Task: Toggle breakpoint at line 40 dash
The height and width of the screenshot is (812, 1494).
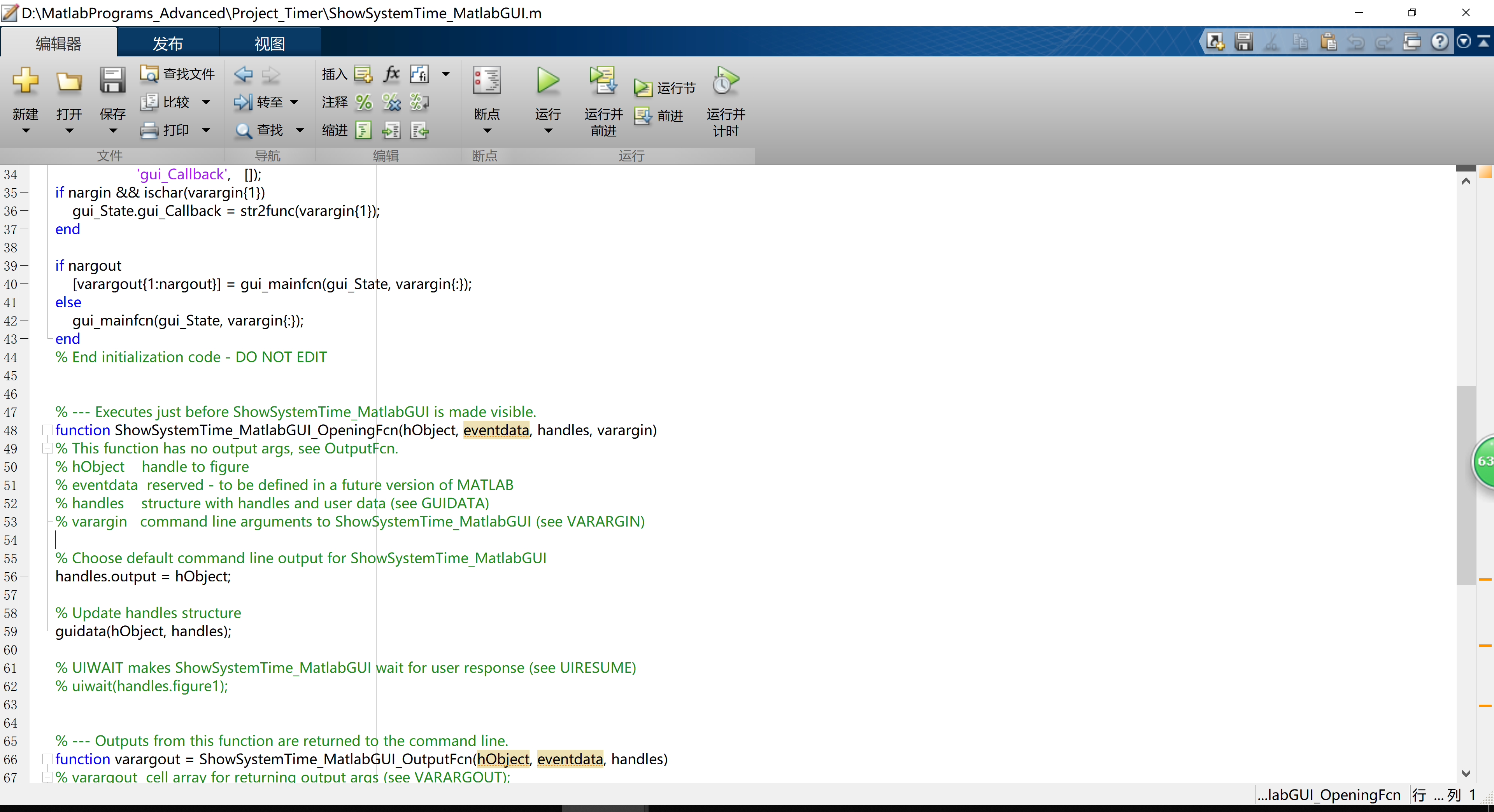Action: coord(25,285)
